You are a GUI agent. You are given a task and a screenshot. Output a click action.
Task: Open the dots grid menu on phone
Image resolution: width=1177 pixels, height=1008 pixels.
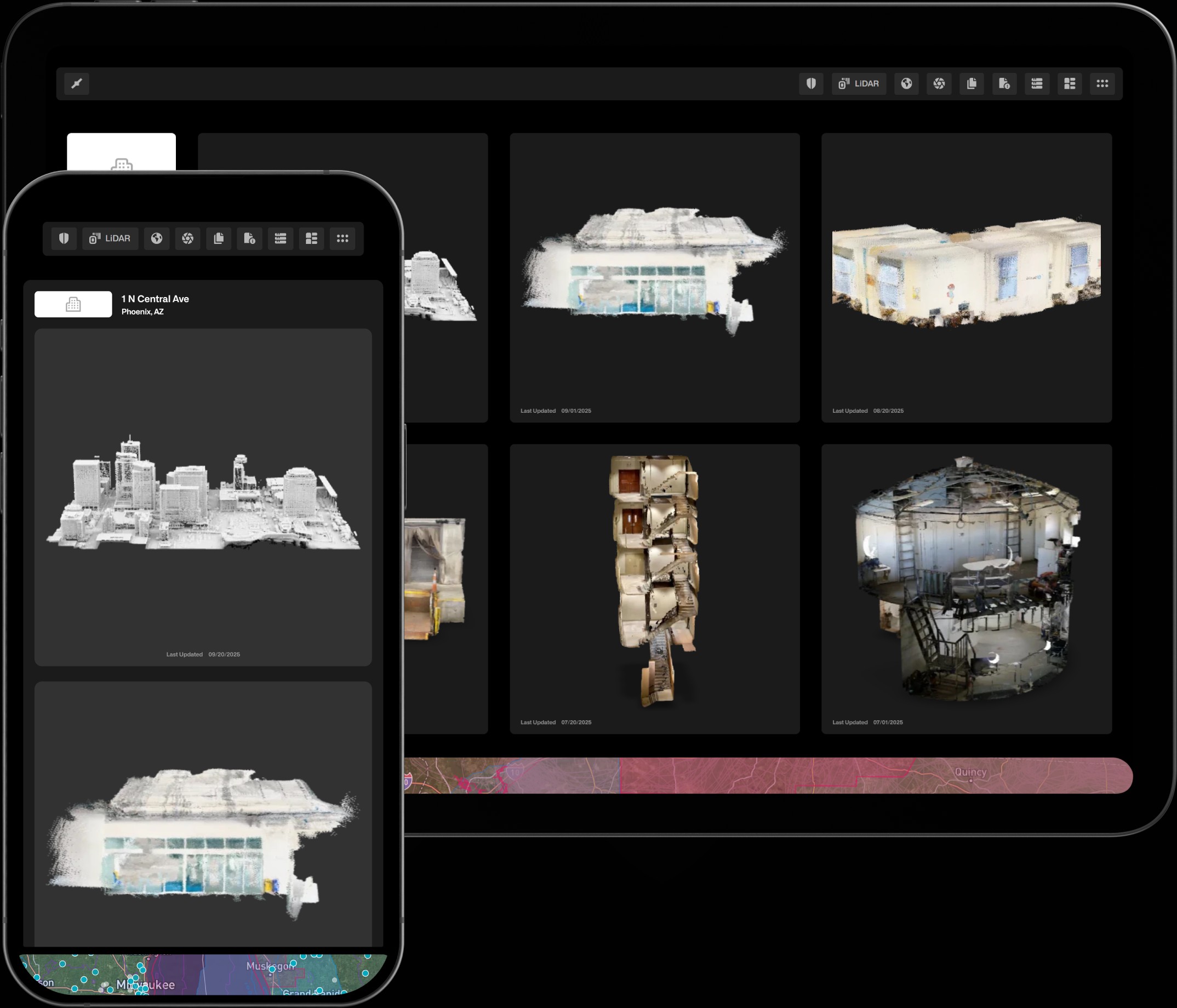(342, 238)
